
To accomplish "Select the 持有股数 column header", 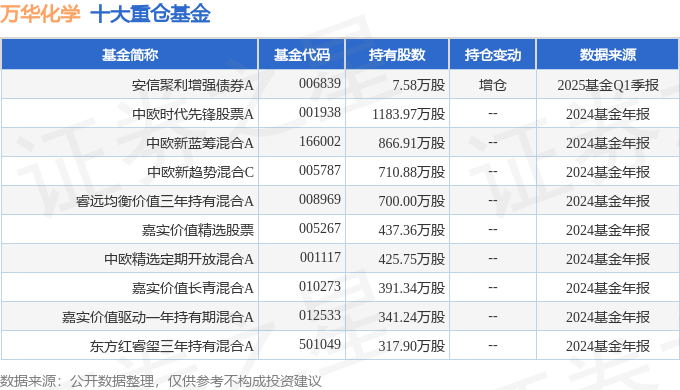I will click(397, 55).
